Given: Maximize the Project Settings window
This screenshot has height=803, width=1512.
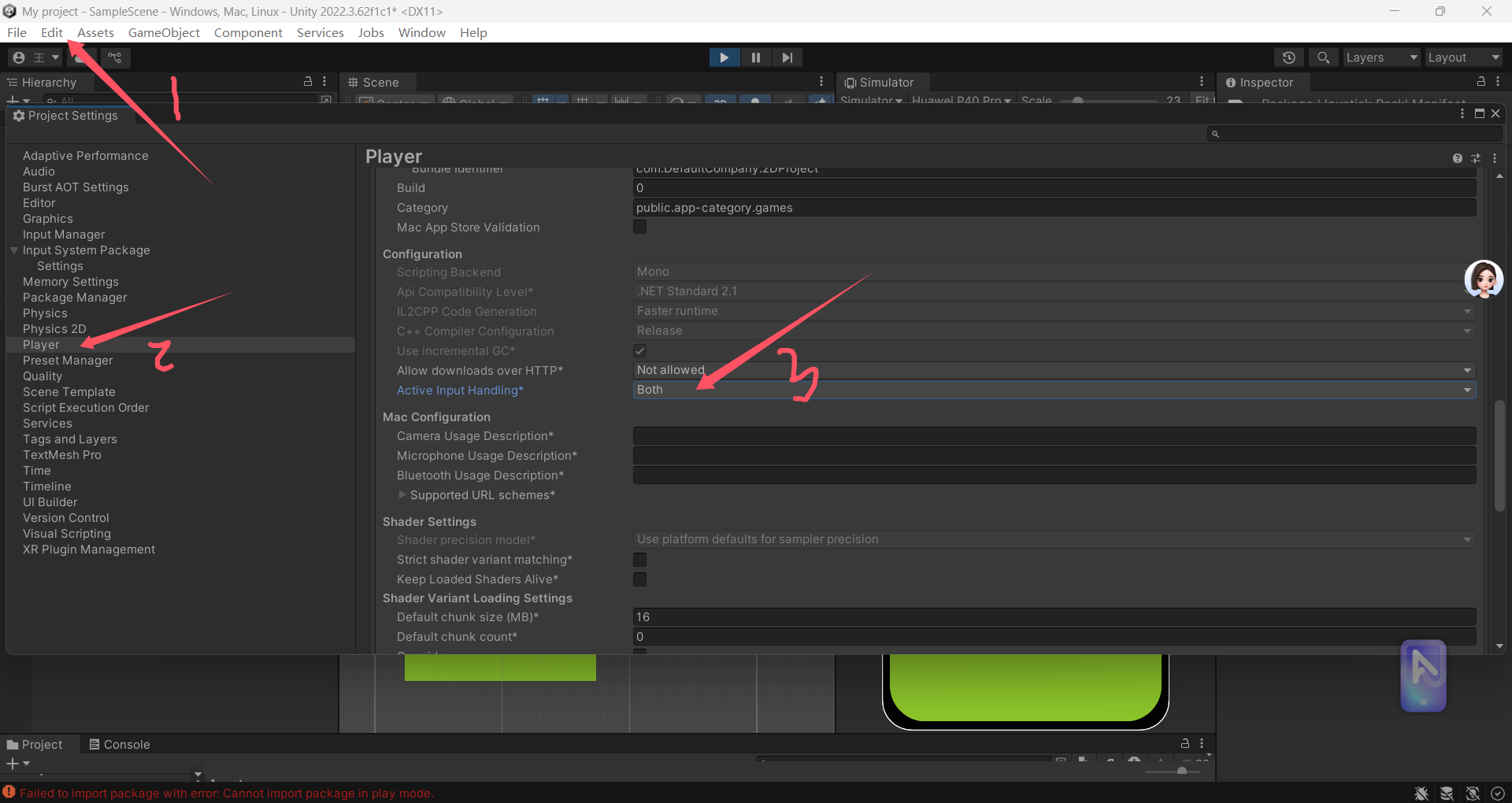Looking at the screenshot, I should point(1480,114).
